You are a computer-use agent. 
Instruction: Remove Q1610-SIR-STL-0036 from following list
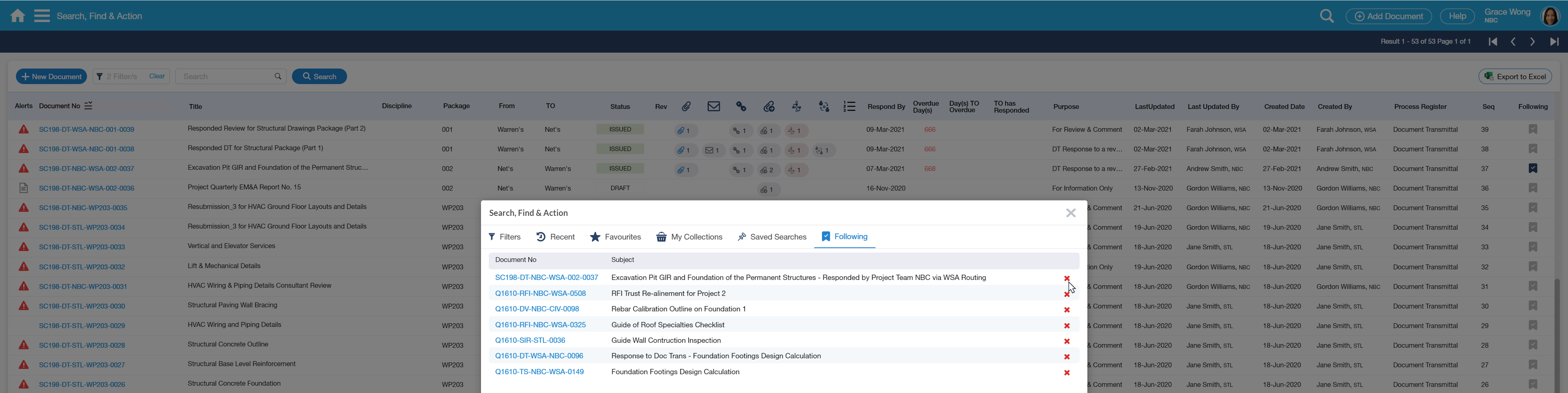(1067, 341)
